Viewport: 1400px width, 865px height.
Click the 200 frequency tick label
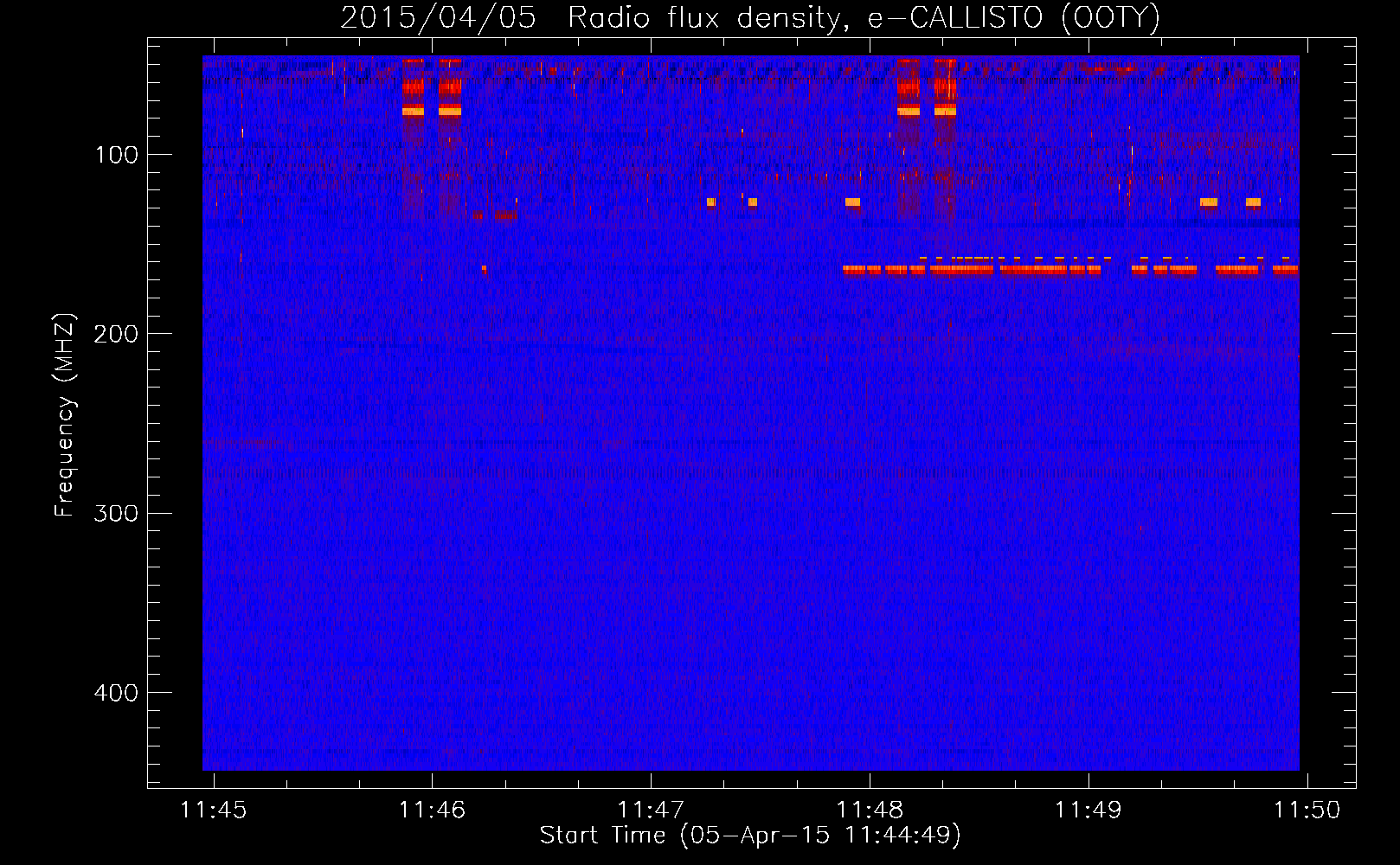tap(117, 334)
